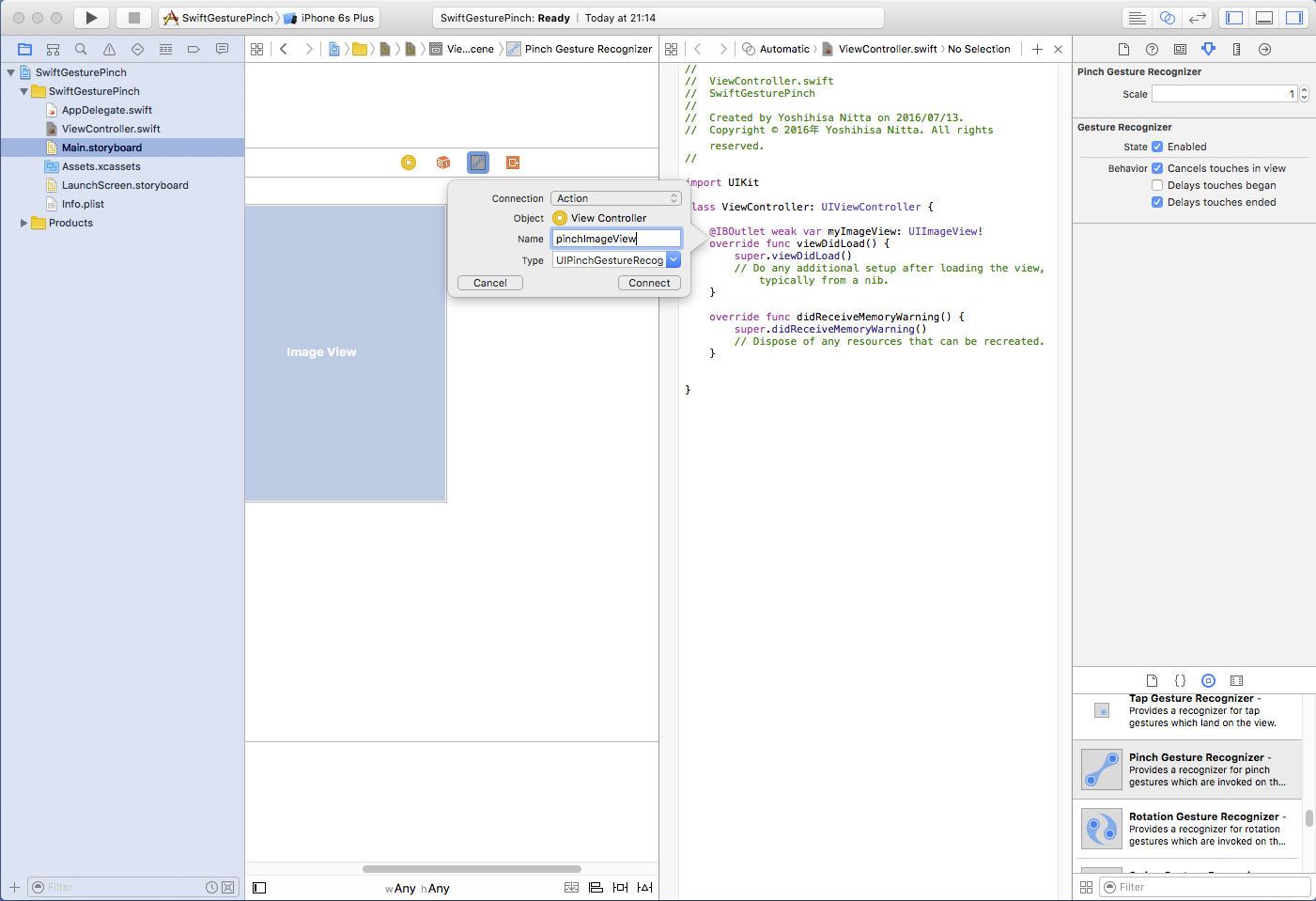The height and width of the screenshot is (901, 1316).
Task: Show the Object library tab
Action: pos(1208,680)
